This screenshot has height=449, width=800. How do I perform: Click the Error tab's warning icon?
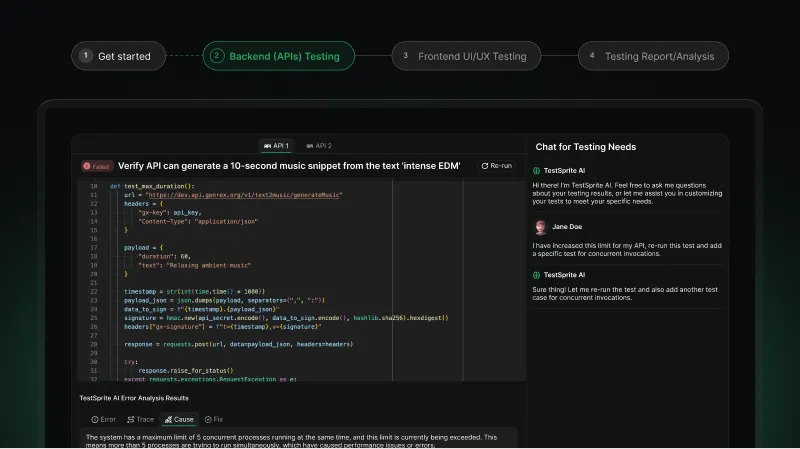pos(95,419)
